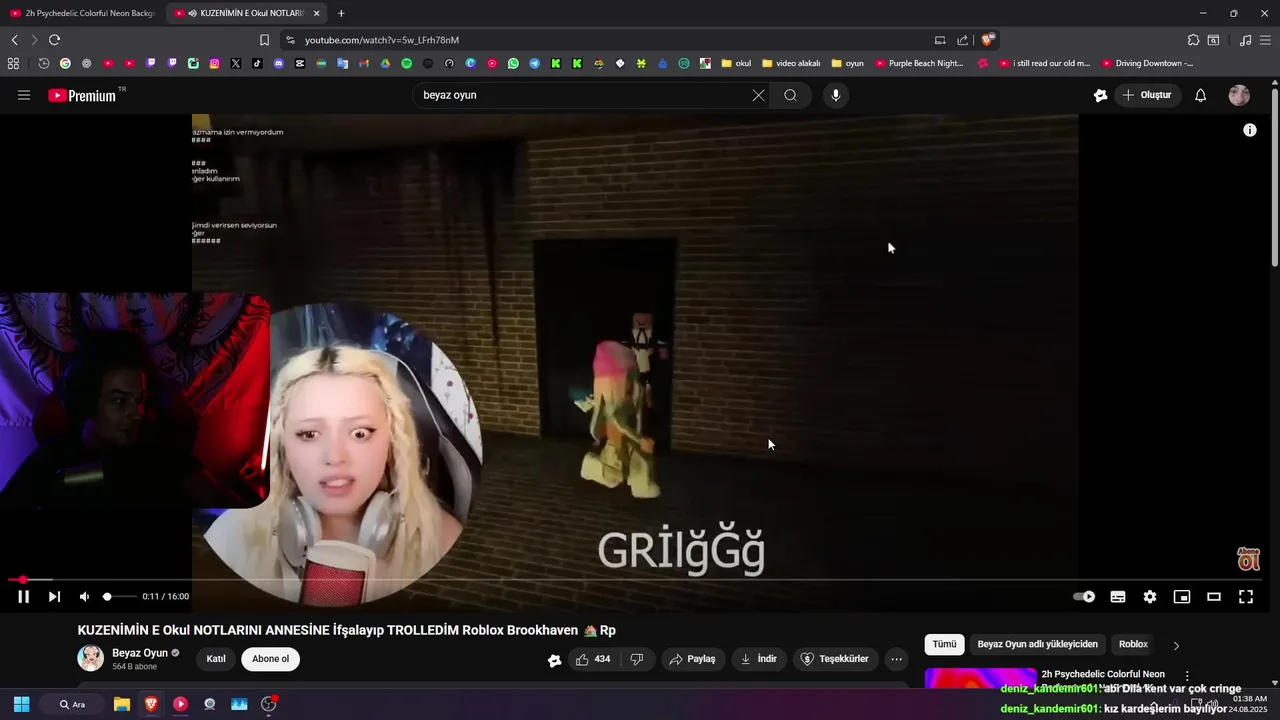Switch to the '2h Psychedelic Colorful Neon' browser tab

pos(82,13)
